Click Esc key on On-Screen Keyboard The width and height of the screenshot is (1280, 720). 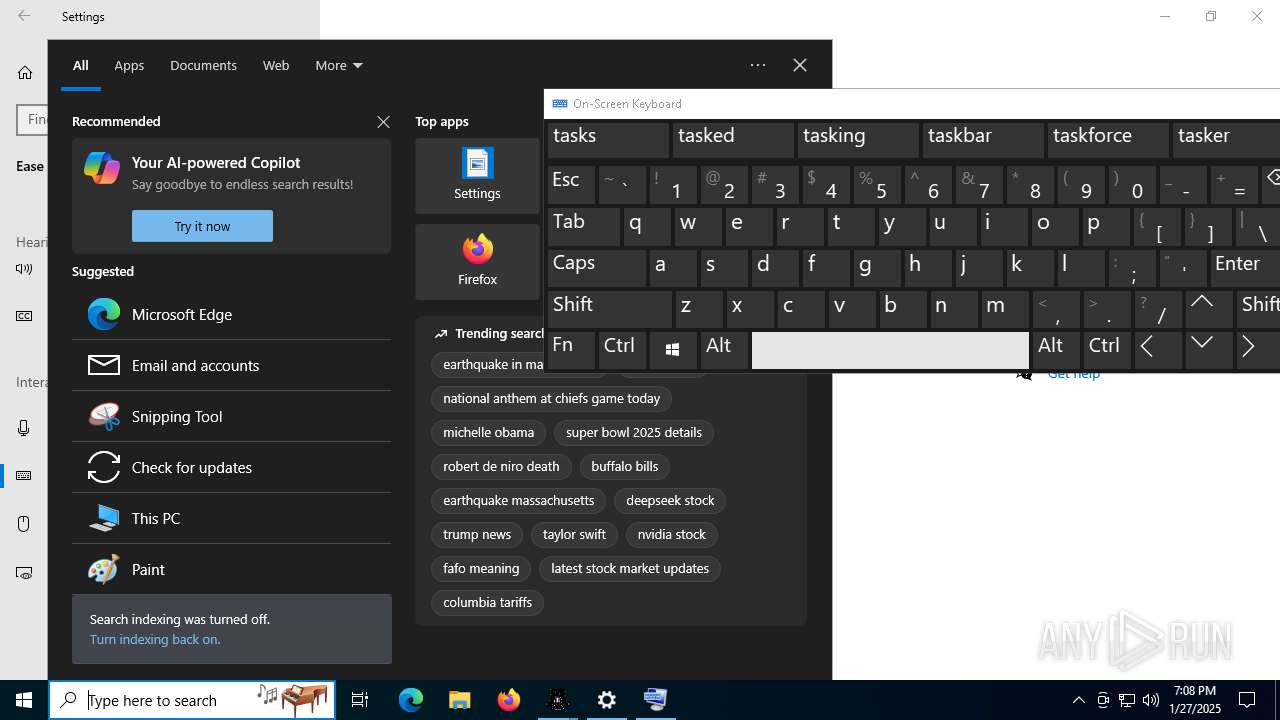coord(571,184)
